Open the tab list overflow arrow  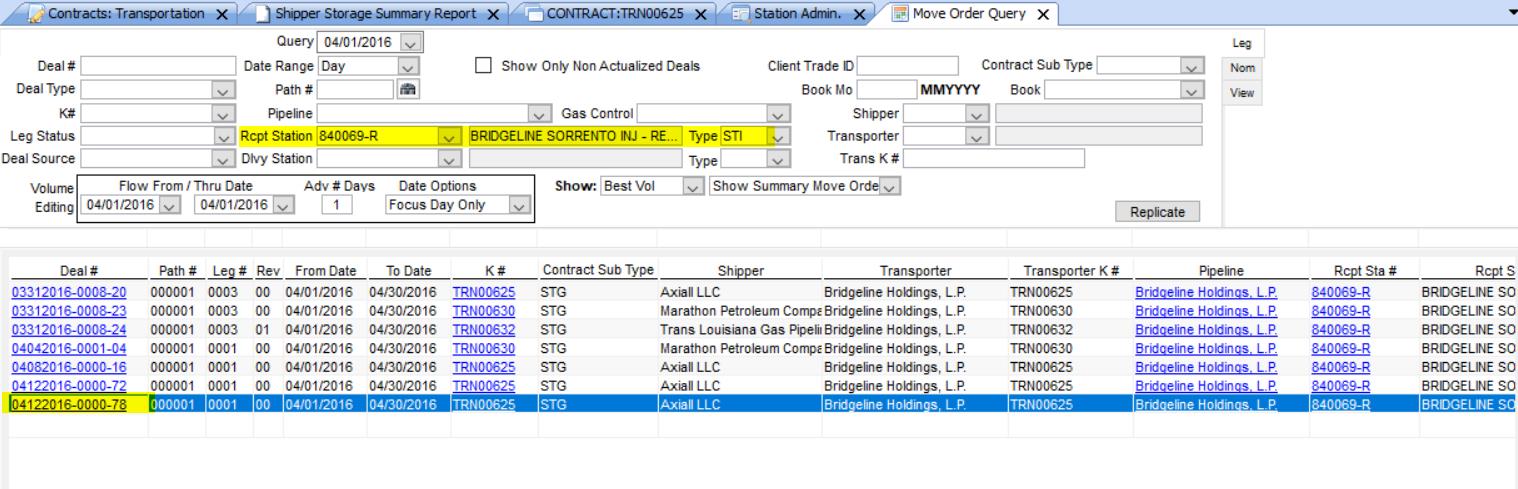coord(1509,10)
